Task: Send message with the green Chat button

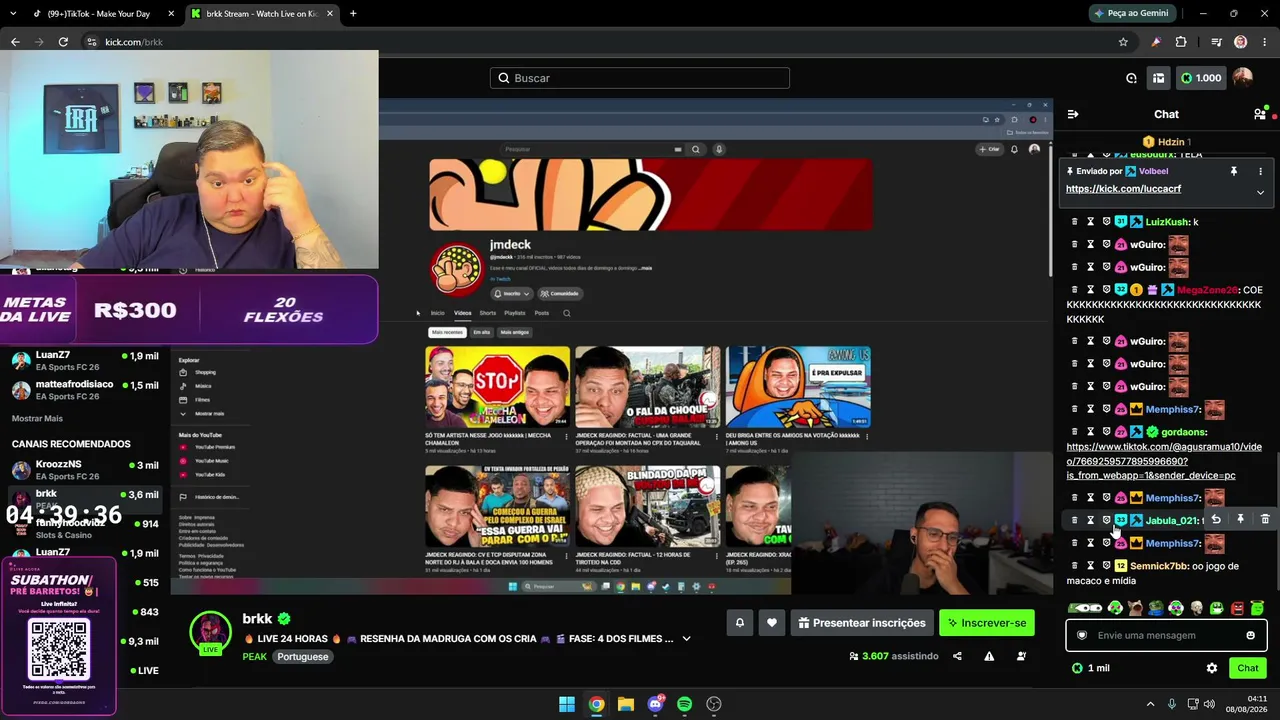Action: tap(1248, 668)
